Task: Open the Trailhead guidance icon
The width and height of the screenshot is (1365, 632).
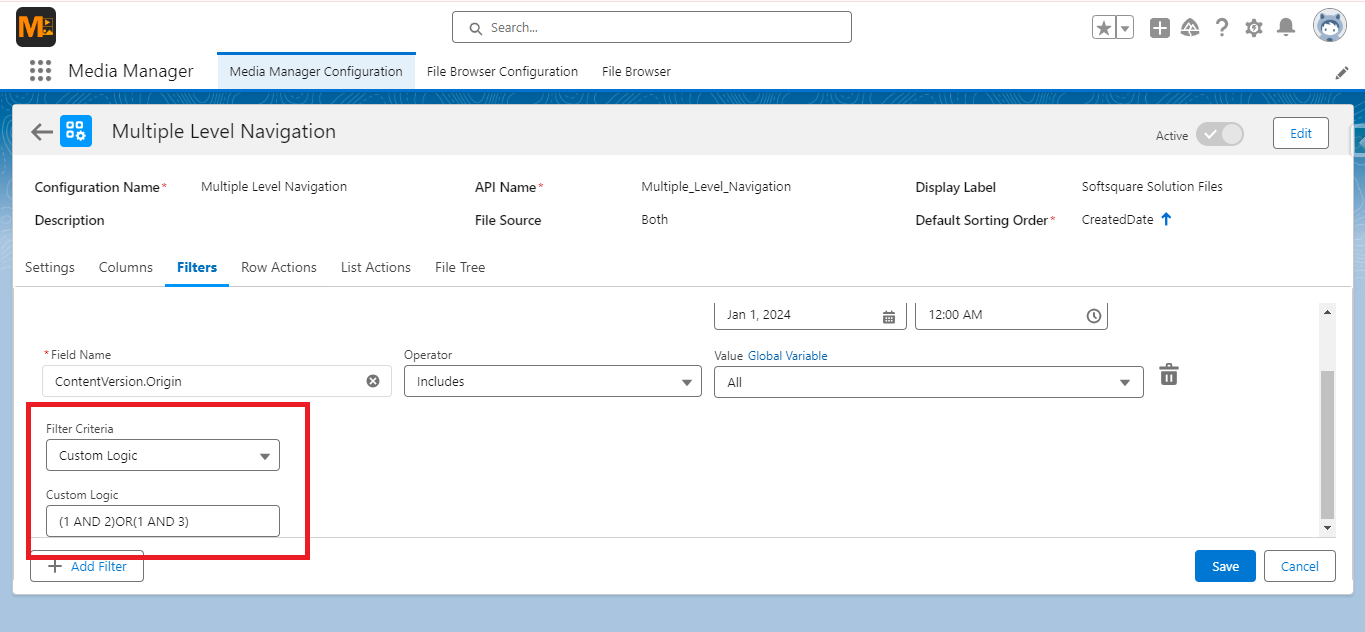Action: [x=1190, y=28]
